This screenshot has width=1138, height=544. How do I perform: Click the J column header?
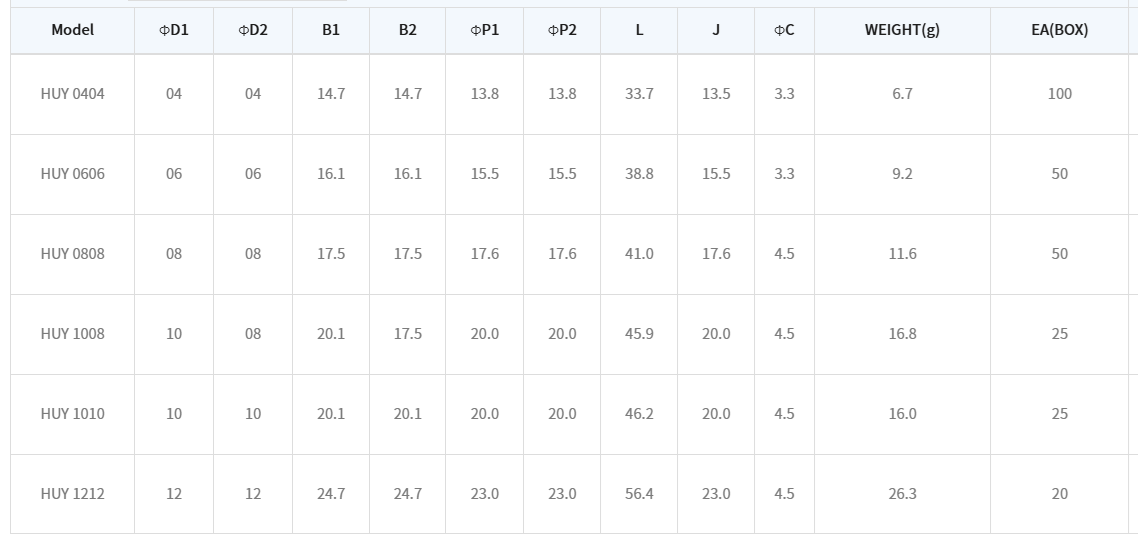tap(716, 30)
